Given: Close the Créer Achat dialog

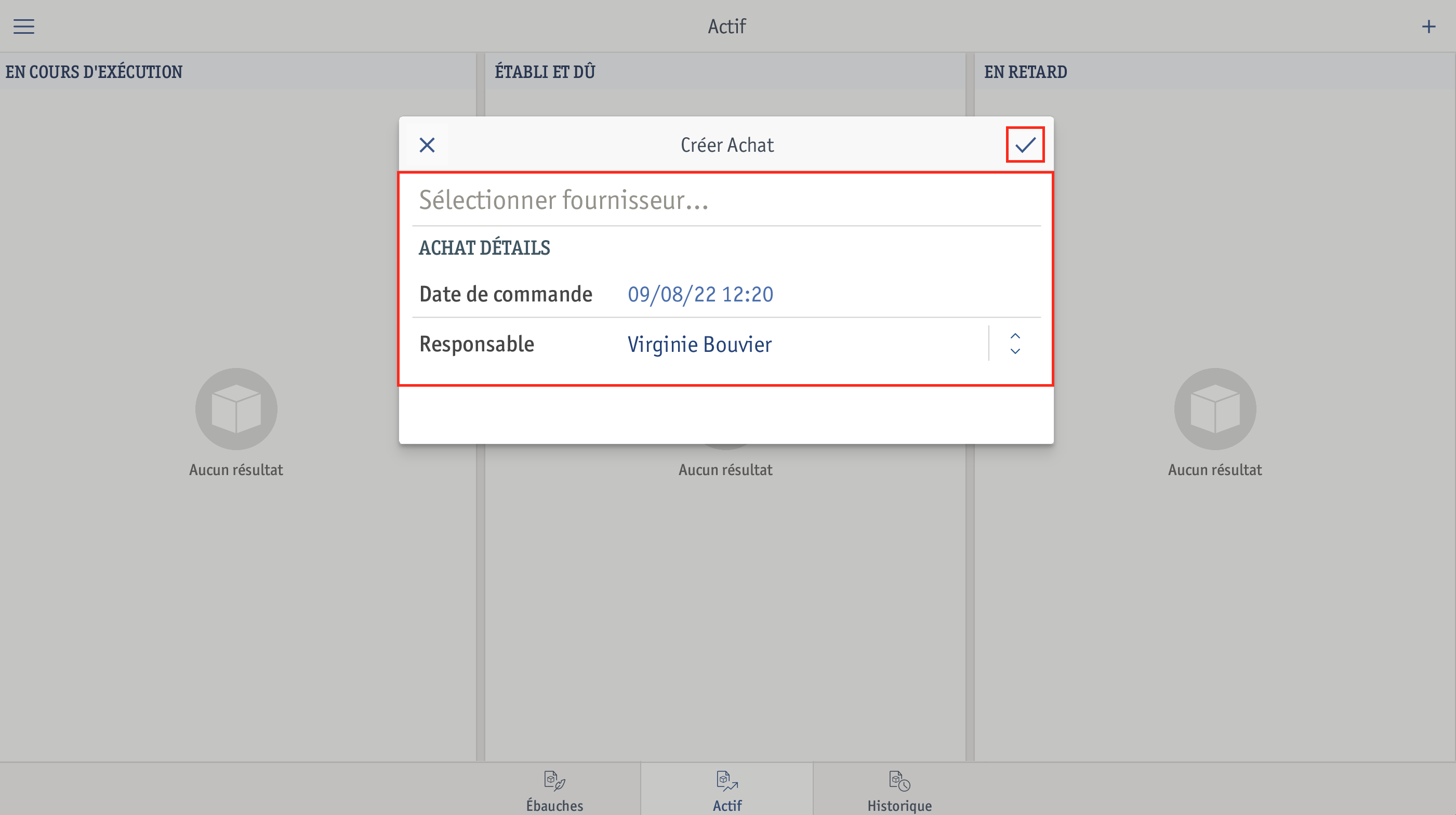Looking at the screenshot, I should point(427,145).
